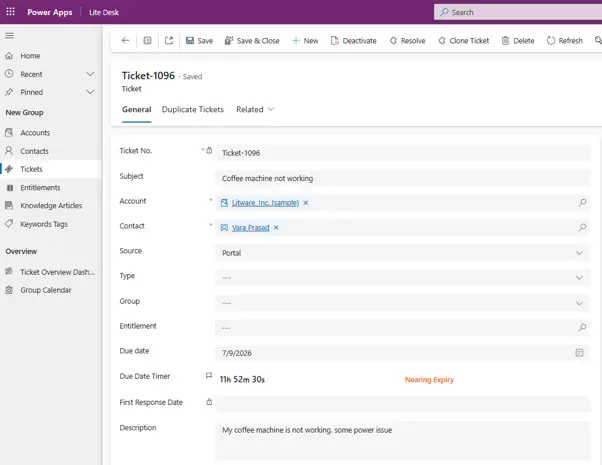Open Vara Prasad contact link

pos(250,228)
